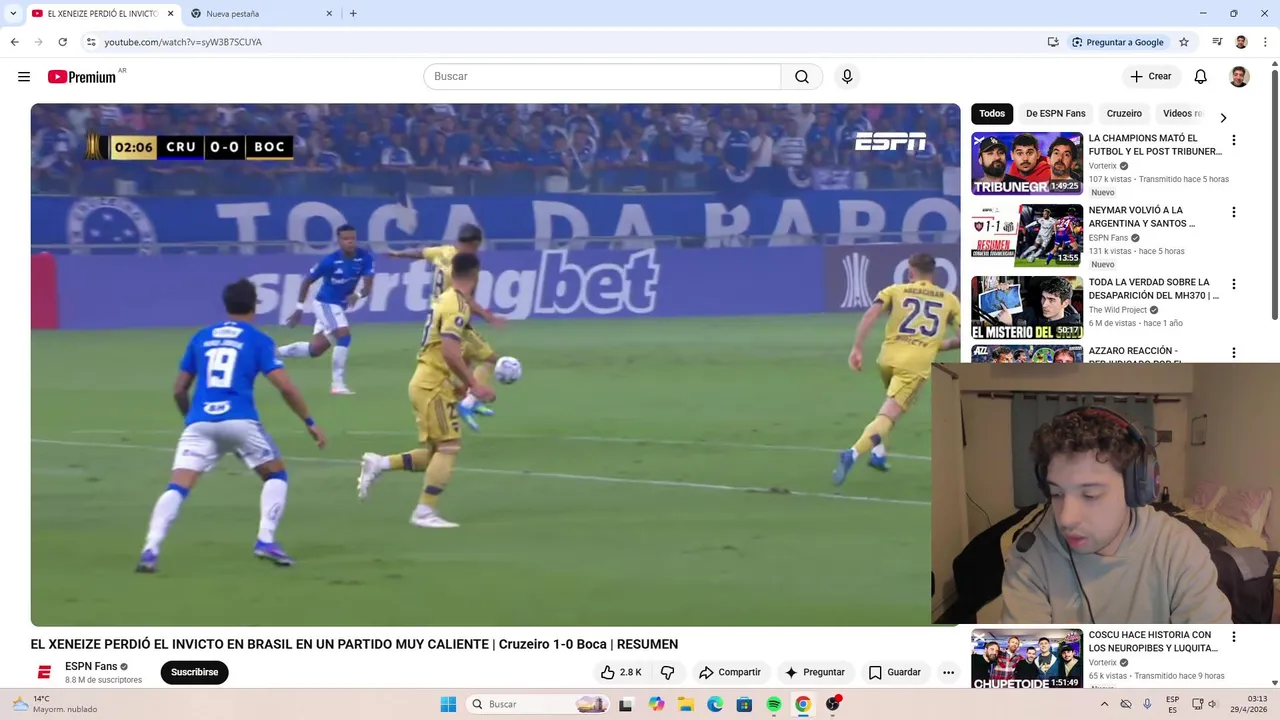Screen dimensions: 1280x720
Task: Install app icon in address bar
Action: pos(1053,42)
